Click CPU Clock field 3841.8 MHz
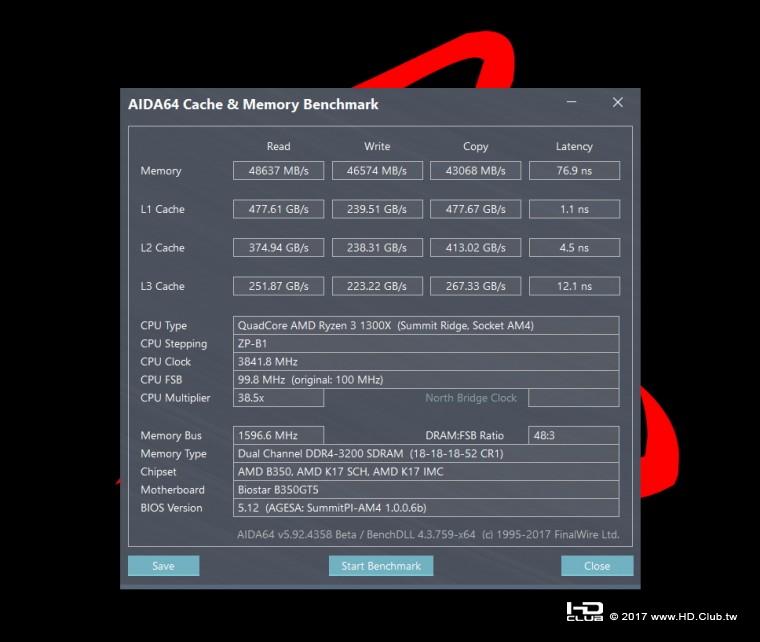This screenshot has width=760, height=642. [426, 361]
